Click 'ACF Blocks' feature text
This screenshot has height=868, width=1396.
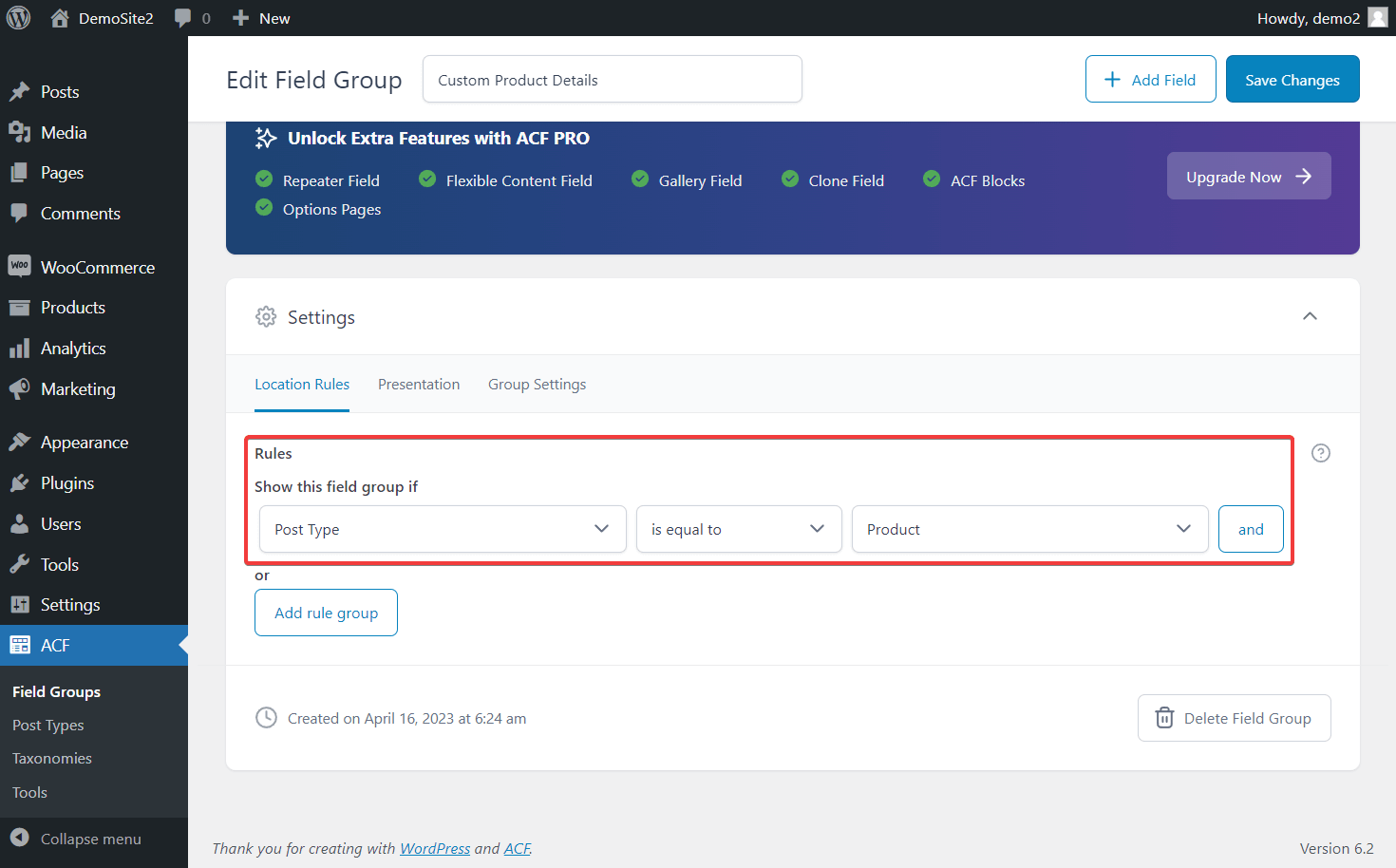(988, 180)
